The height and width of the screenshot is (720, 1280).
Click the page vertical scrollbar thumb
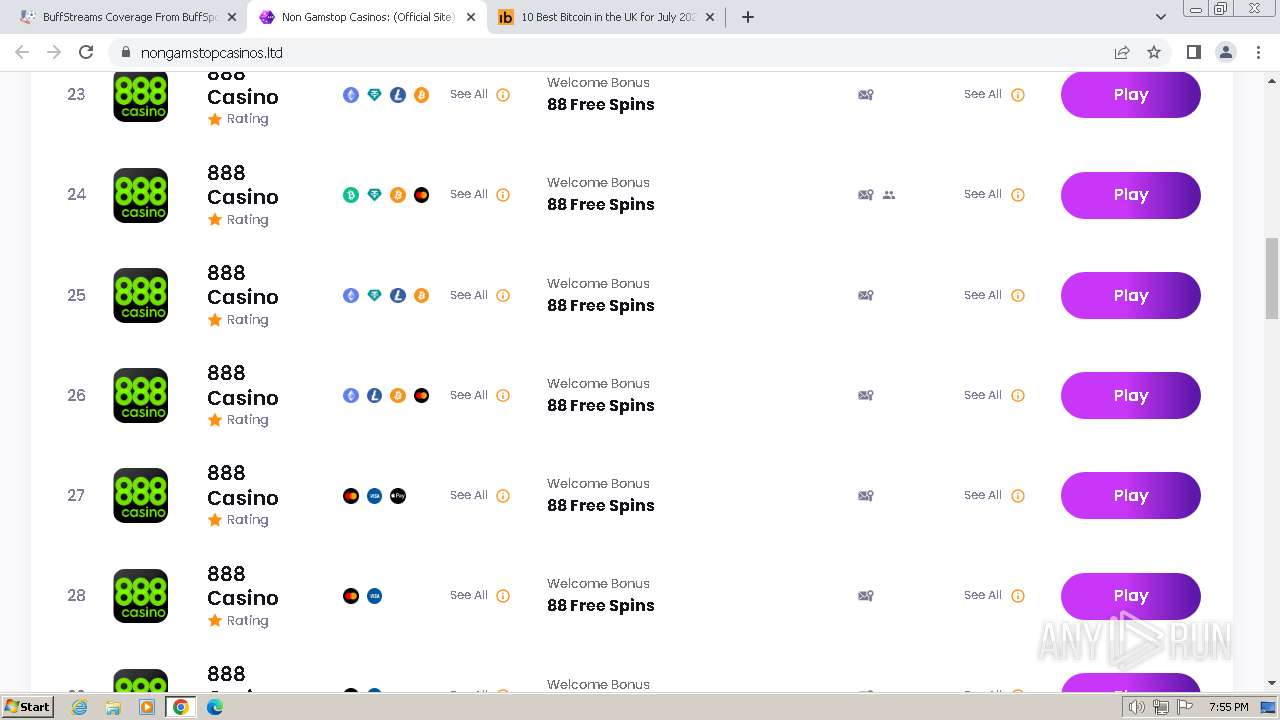coord(1272,278)
